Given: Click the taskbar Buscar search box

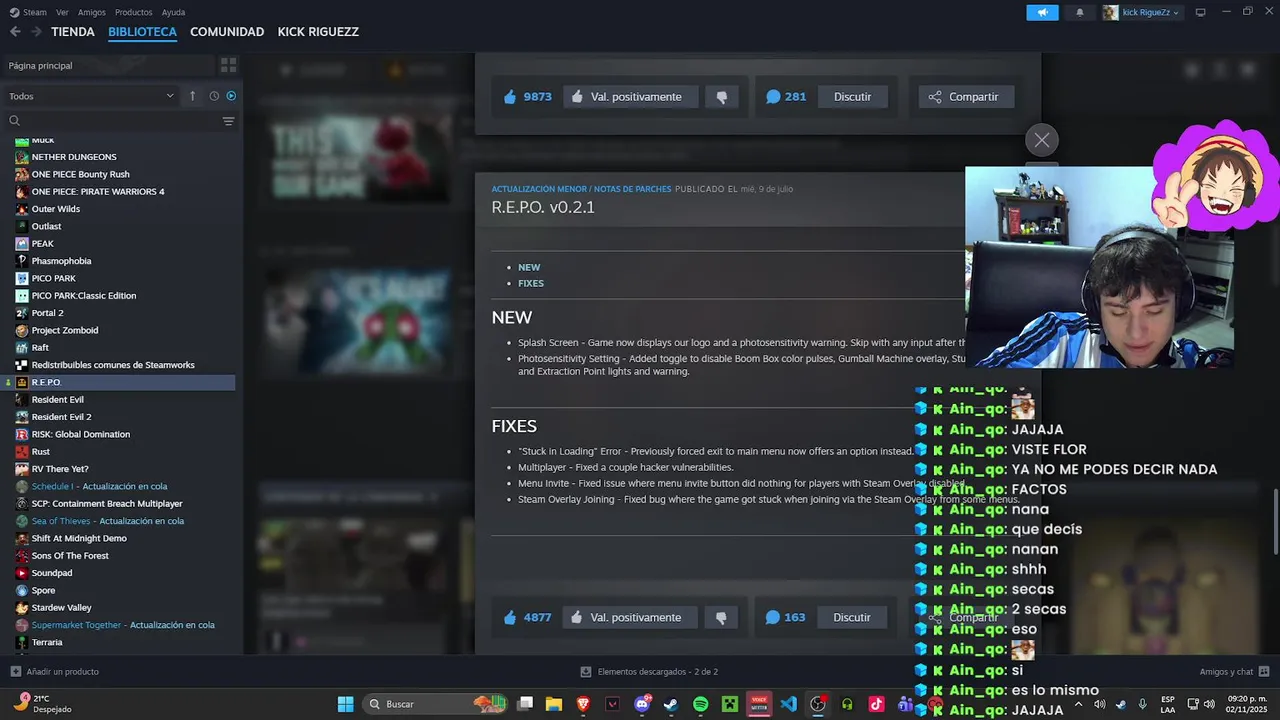Looking at the screenshot, I should [x=436, y=704].
